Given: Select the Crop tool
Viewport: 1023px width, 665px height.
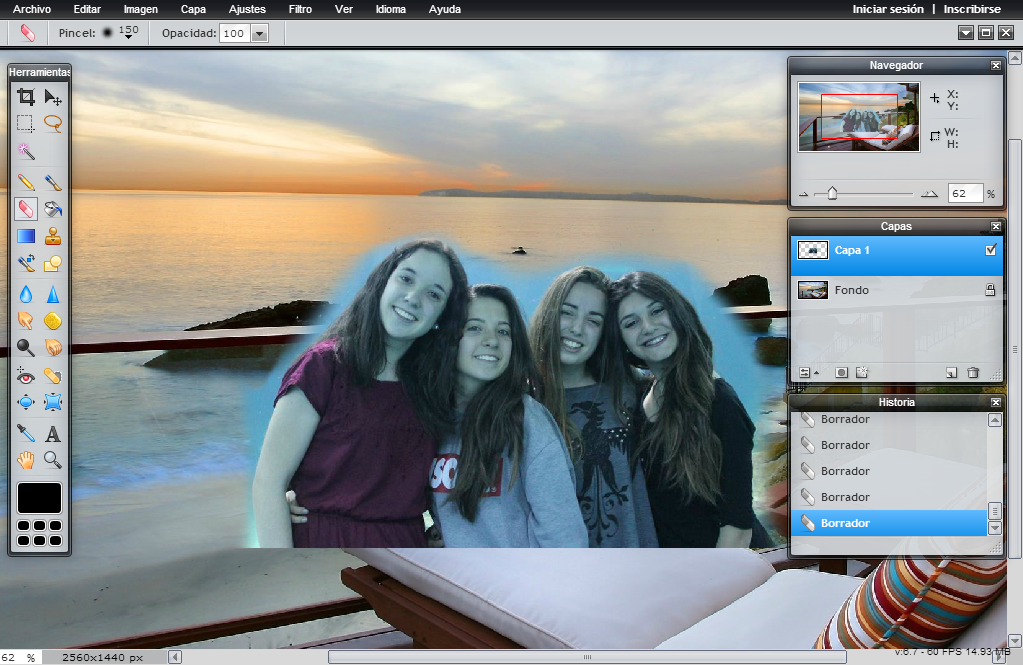Looking at the screenshot, I should [25, 97].
